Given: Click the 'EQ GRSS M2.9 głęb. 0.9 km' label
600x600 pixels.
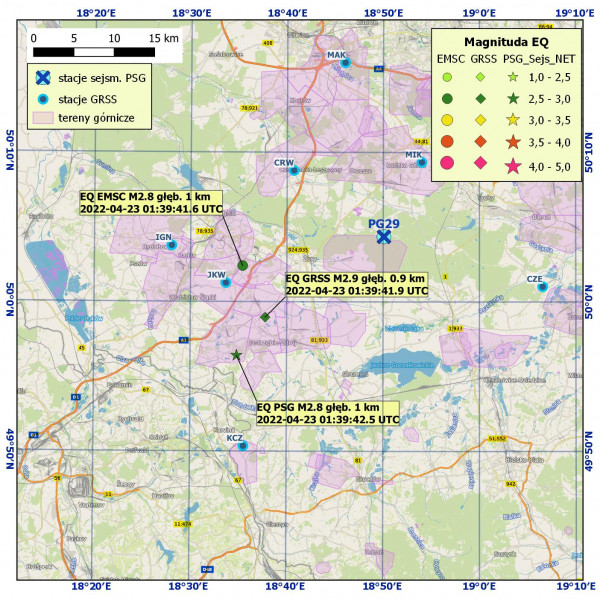Looking at the screenshot, I should pyautogui.click(x=355, y=278).
